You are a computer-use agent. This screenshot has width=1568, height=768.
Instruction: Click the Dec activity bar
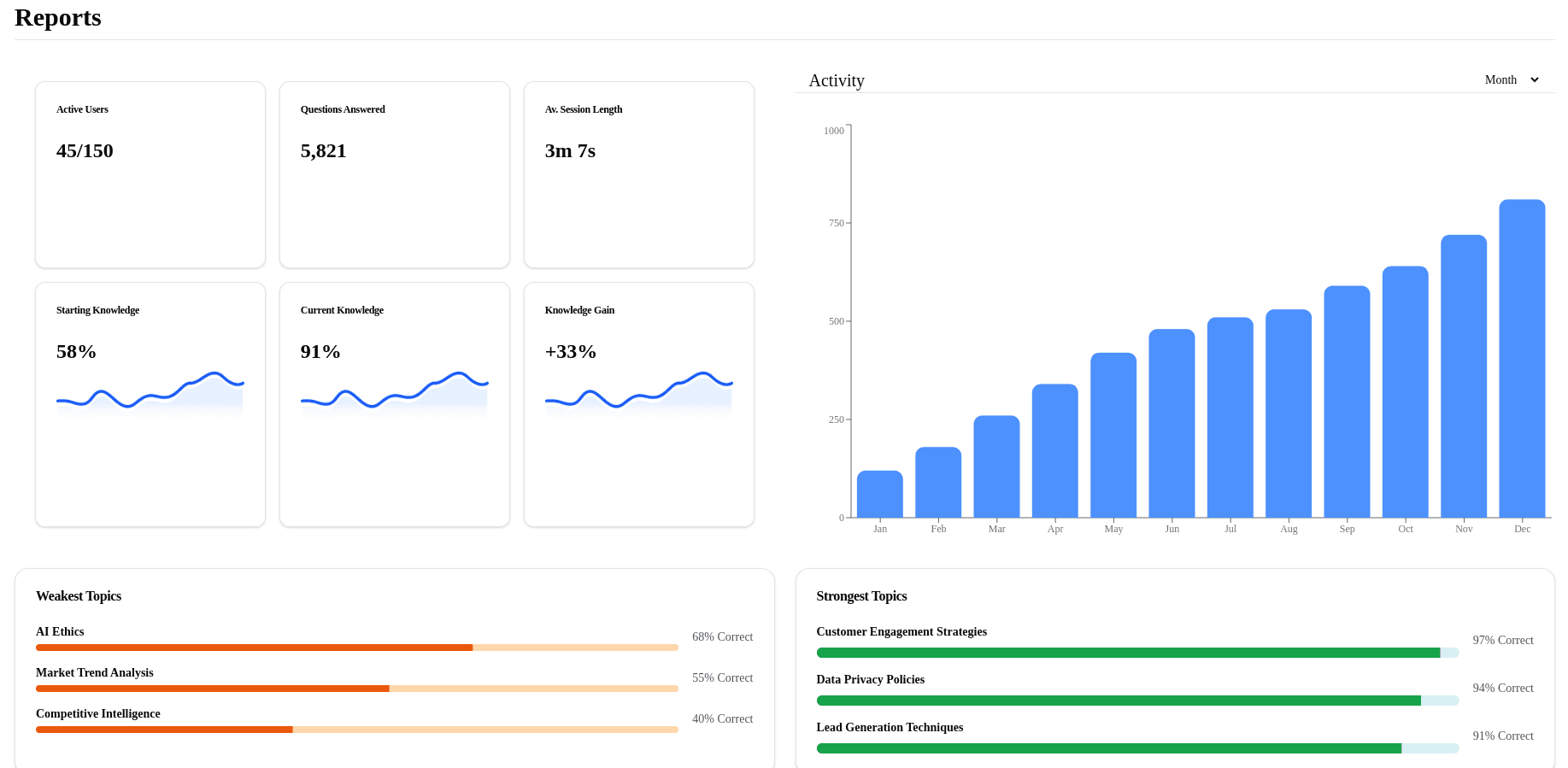(x=1522, y=359)
